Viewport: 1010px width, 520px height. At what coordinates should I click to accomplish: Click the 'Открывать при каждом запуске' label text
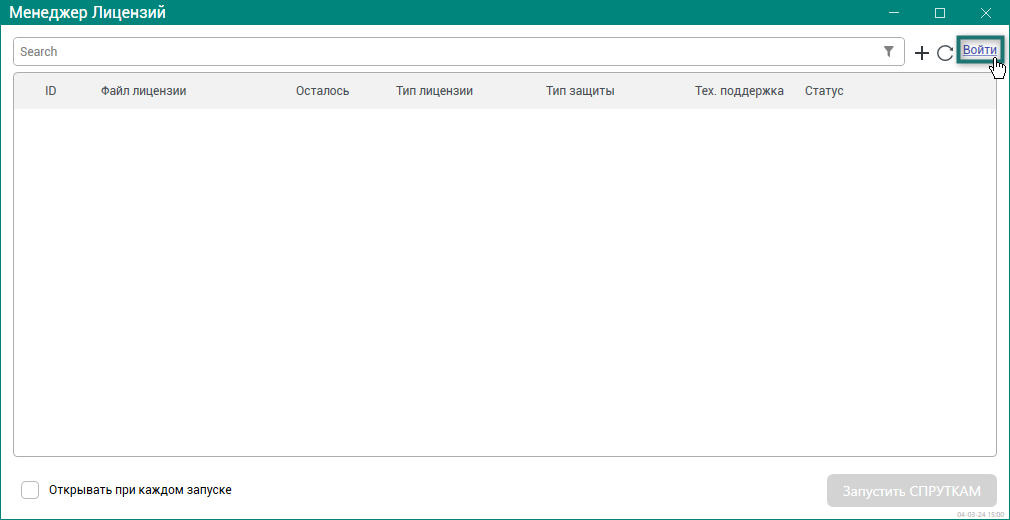point(140,490)
